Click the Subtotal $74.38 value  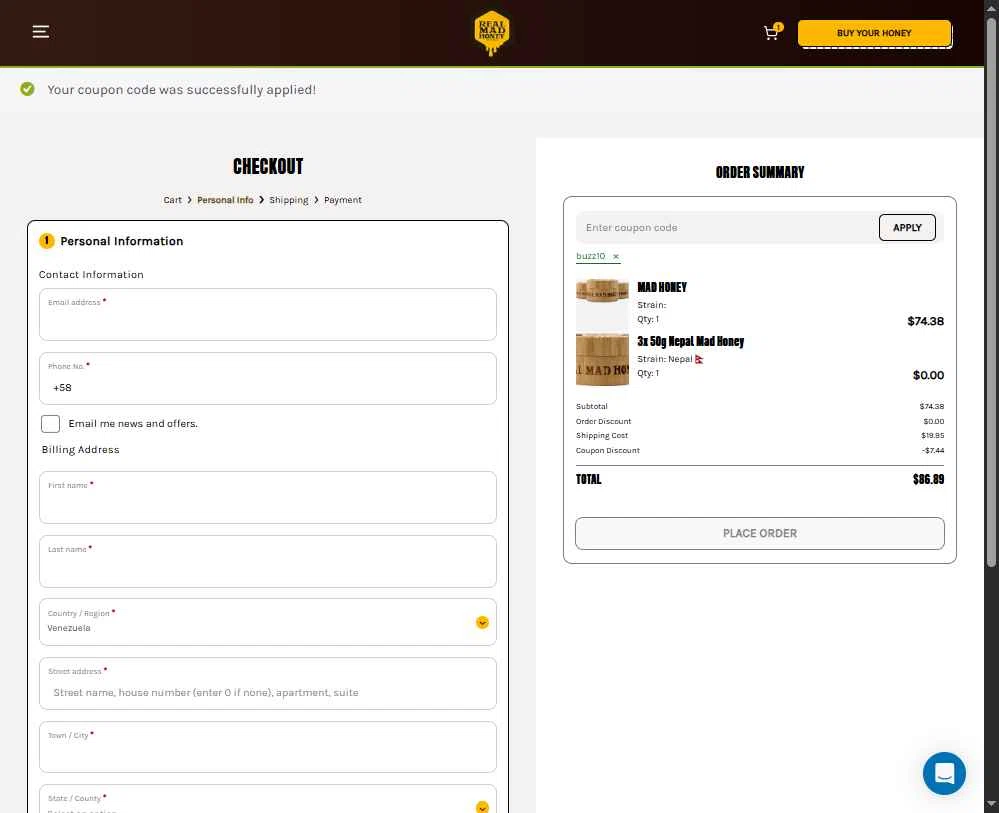(931, 406)
